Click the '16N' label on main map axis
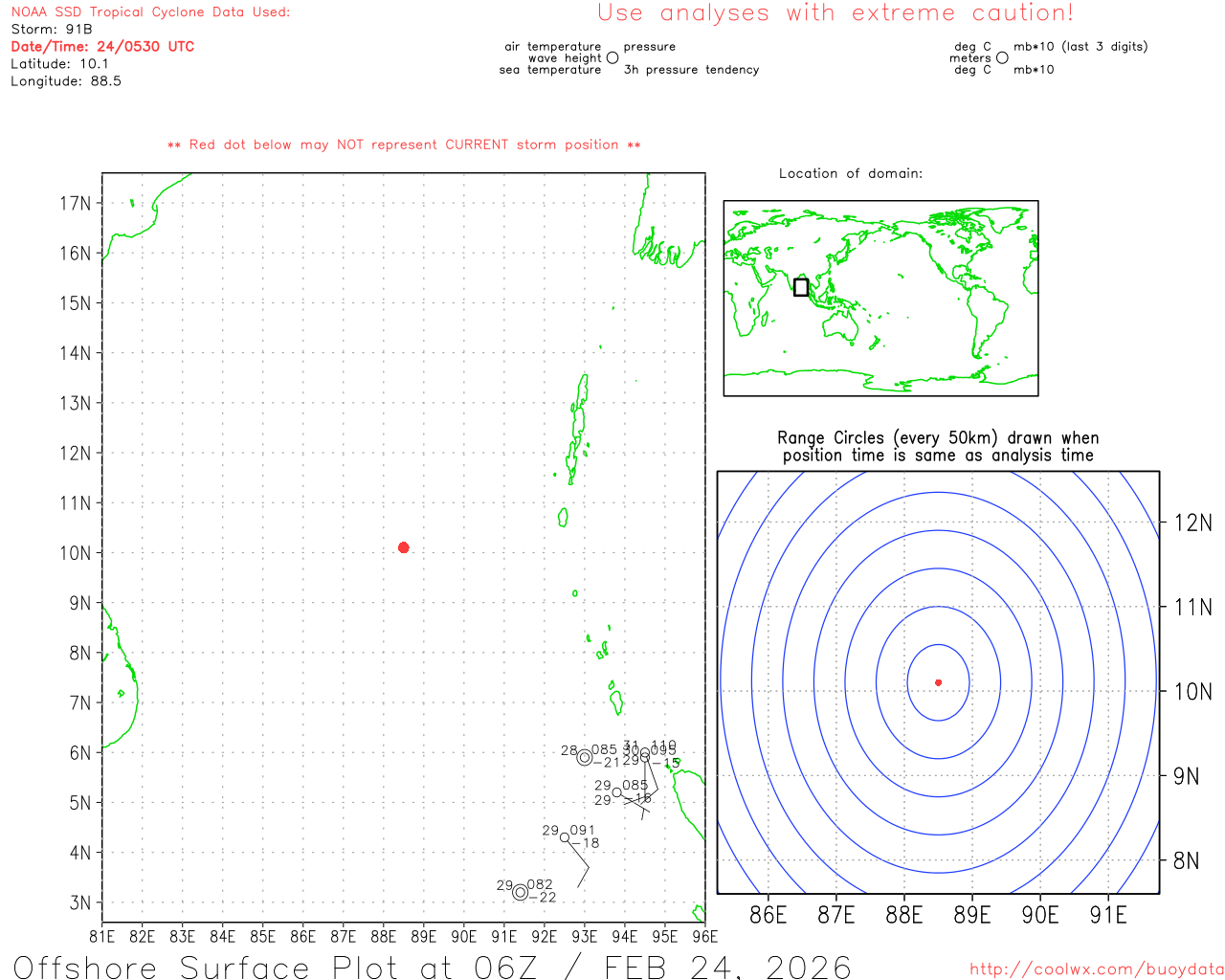 coord(76,254)
